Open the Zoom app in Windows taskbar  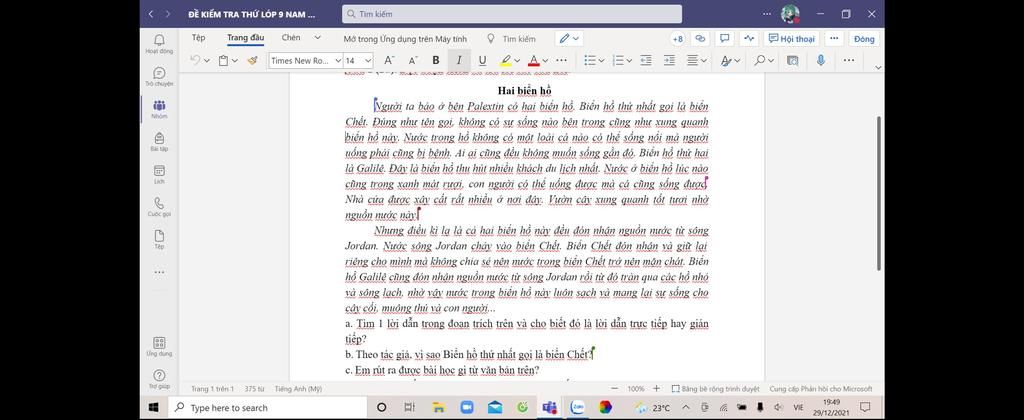(467, 407)
